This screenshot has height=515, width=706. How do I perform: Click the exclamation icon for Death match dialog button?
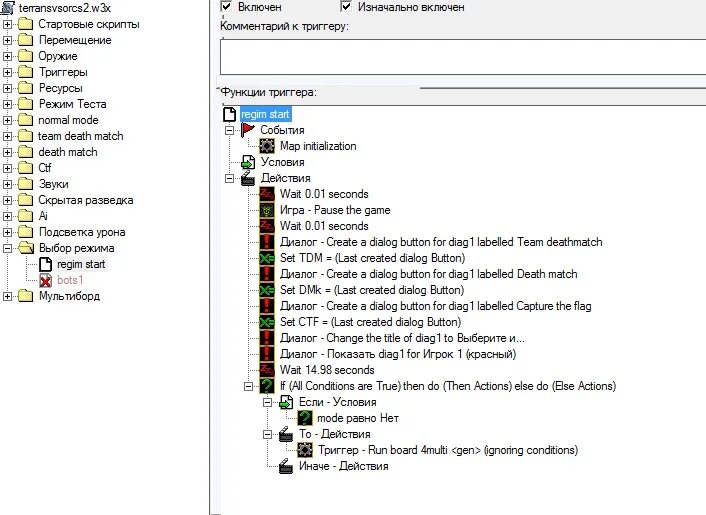(x=267, y=274)
